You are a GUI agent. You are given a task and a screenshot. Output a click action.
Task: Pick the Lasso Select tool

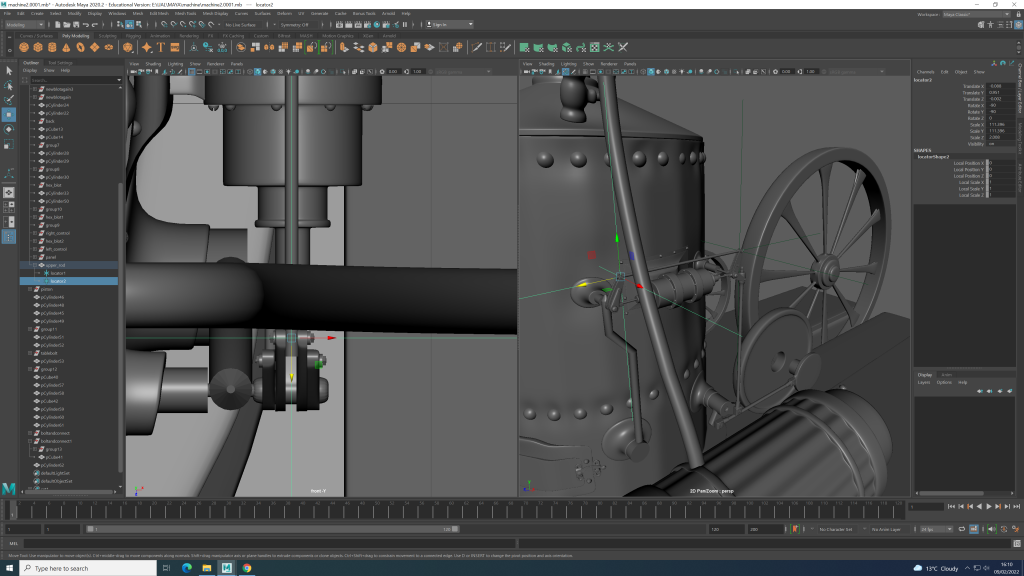pyautogui.click(x=9, y=85)
